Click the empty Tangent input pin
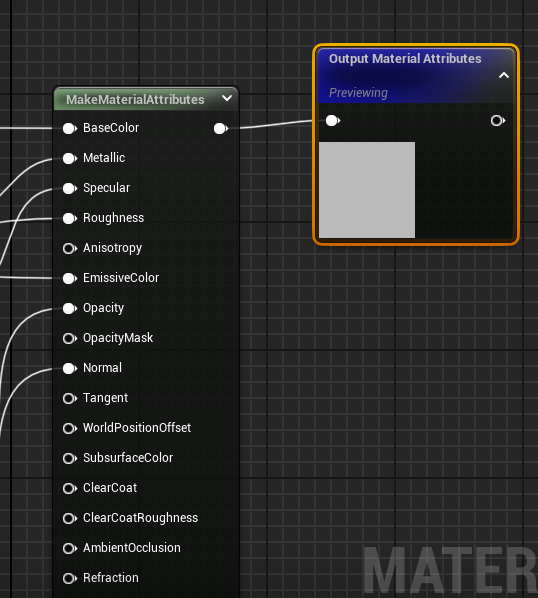The image size is (538, 598). click(70, 399)
